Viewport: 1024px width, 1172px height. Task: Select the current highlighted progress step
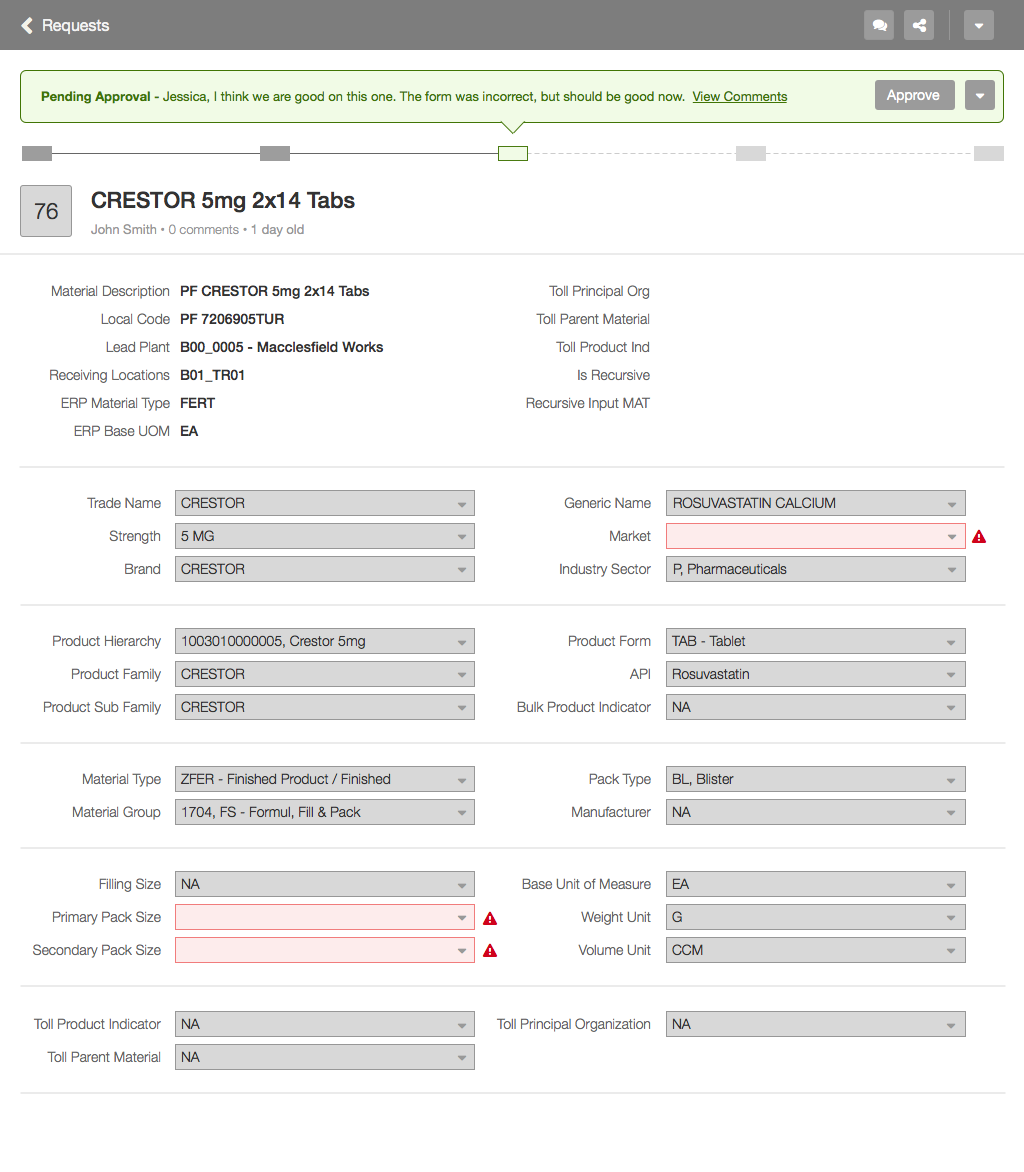[x=513, y=153]
